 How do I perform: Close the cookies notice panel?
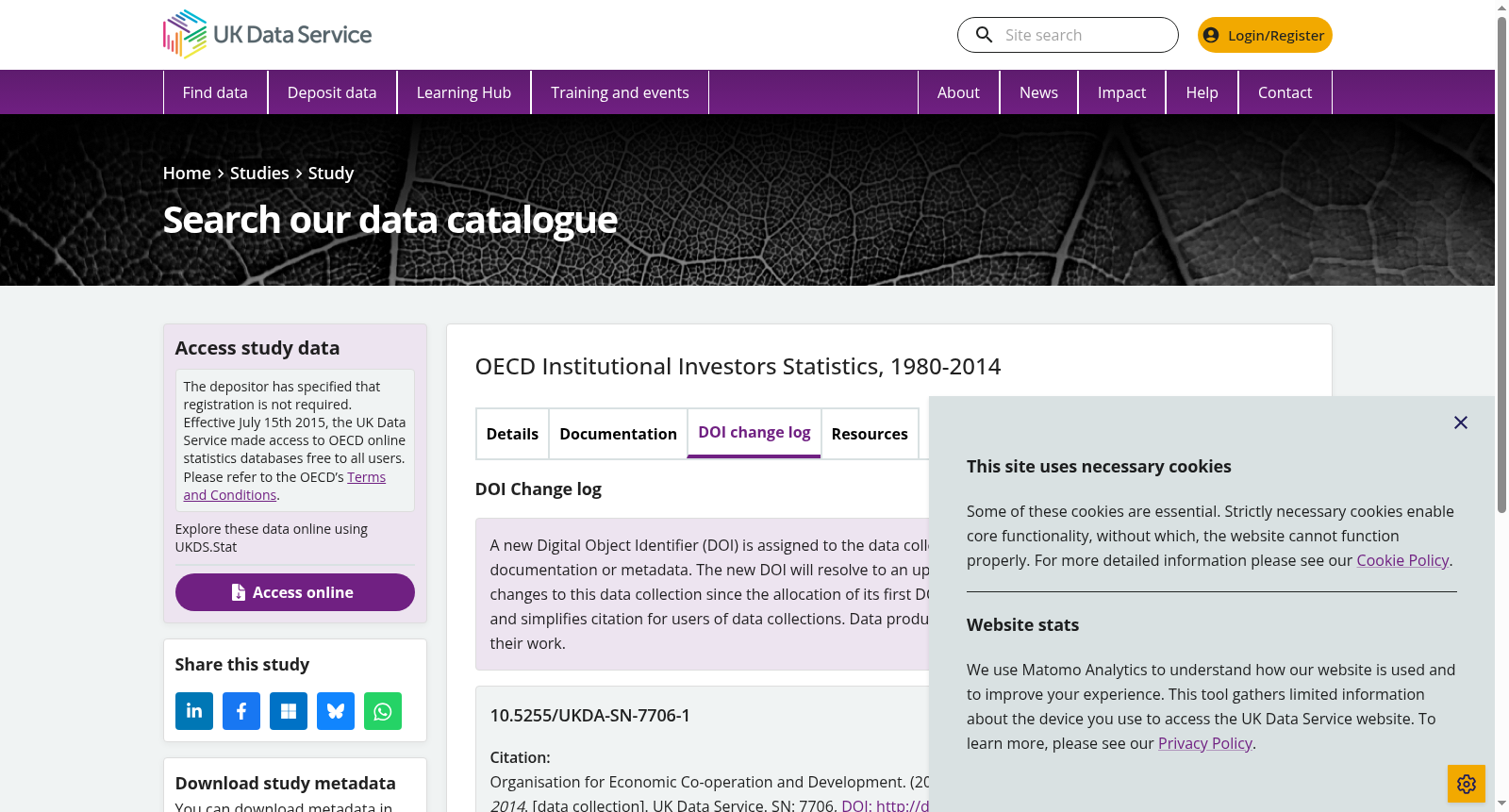(x=1461, y=423)
